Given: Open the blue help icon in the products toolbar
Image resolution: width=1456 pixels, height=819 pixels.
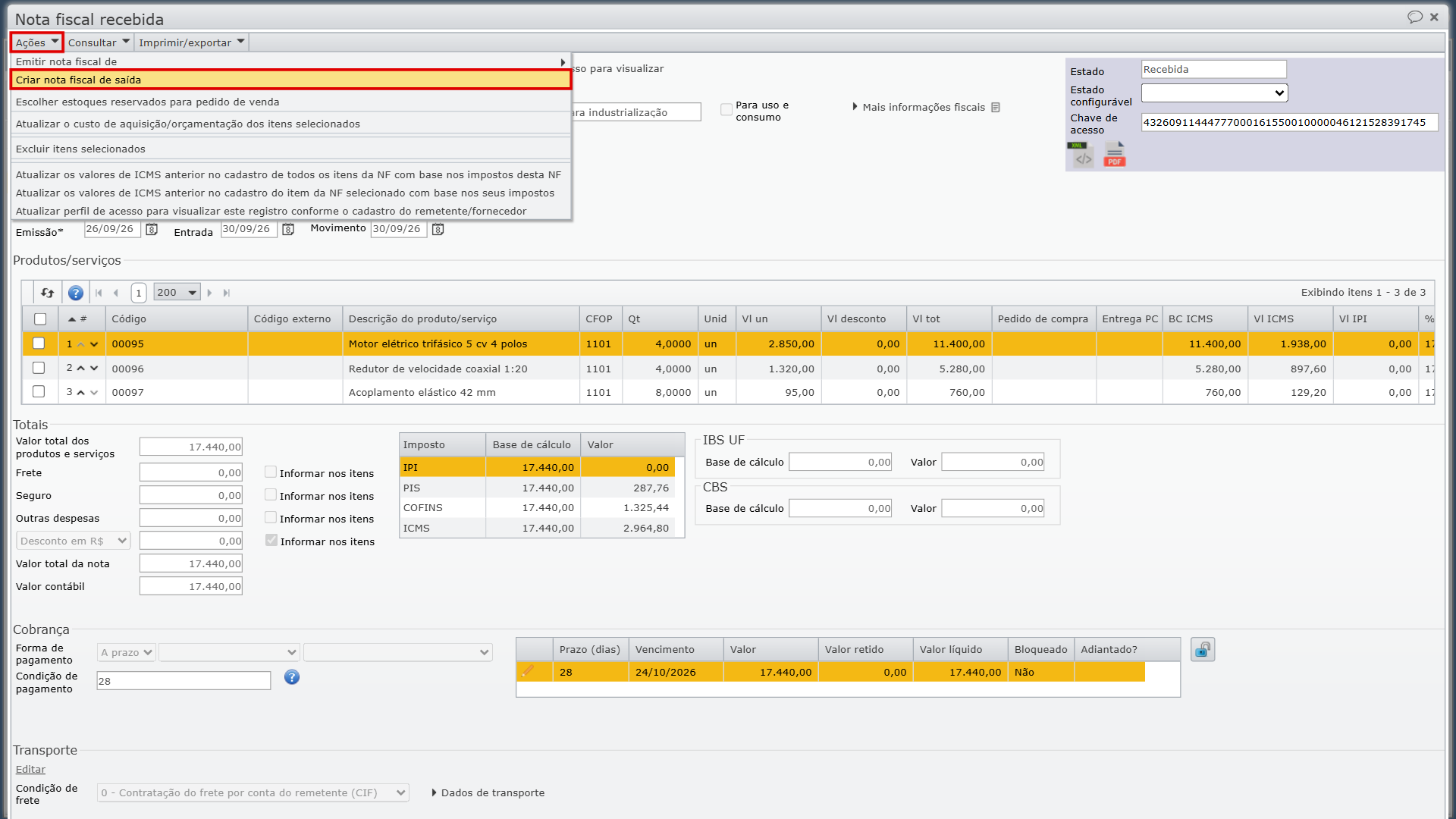Looking at the screenshot, I should click(x=76, y=293).
